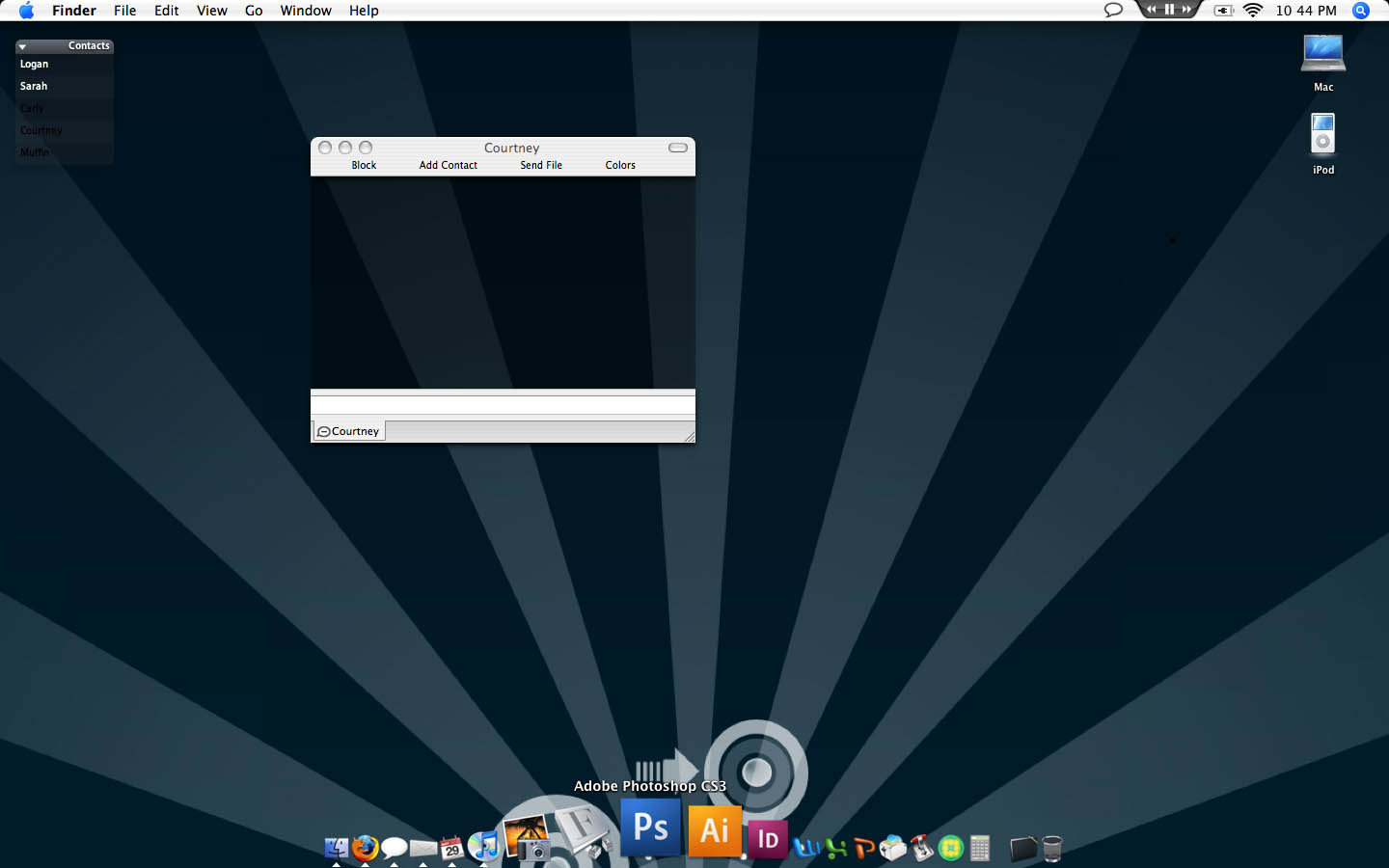
Task: Open the File menu
Action: coord(125,11)
